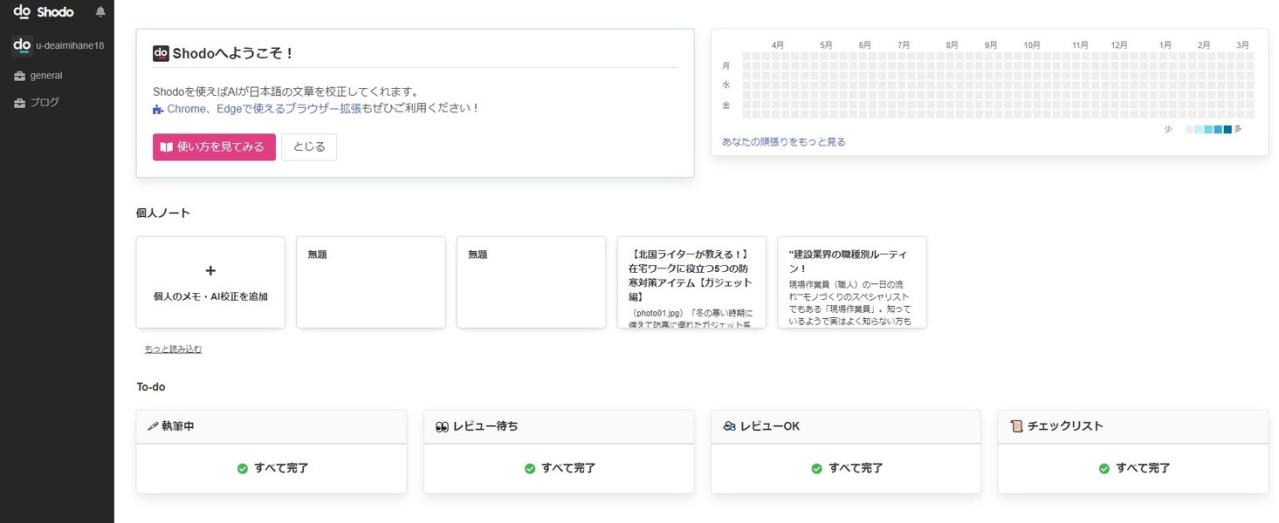This screenshot has height=523, width=1279.
Task: Open the 北国ライターが教える note card
Action: click(x=692, y=282)
